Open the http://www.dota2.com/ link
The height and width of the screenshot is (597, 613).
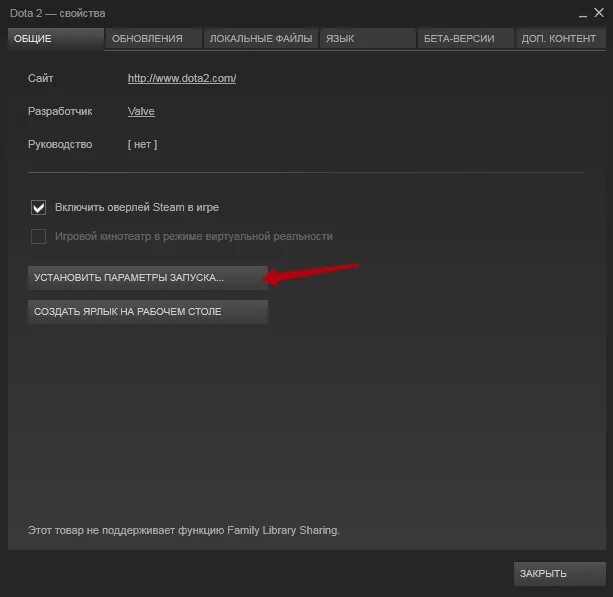tap(182, 79)
